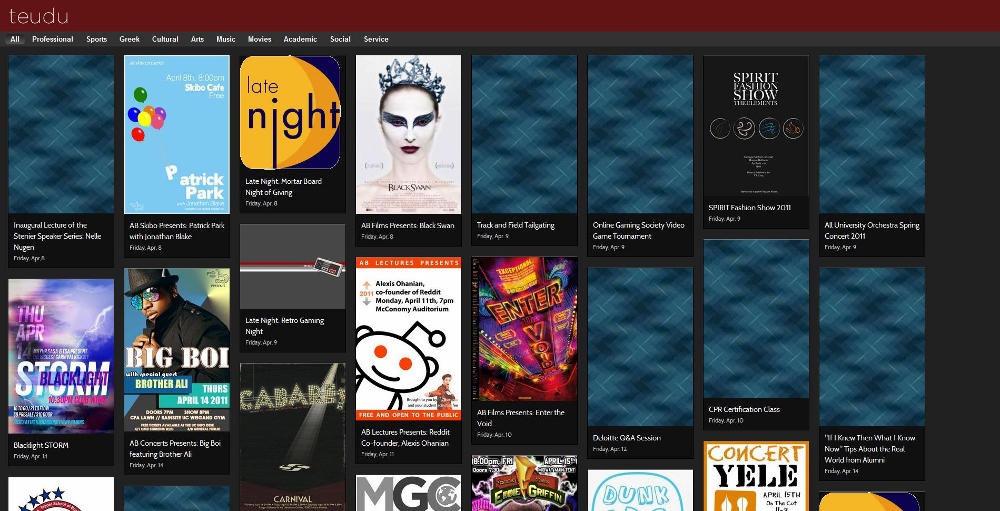Screen dimensions: 1000x511
Task: Open AB Concerts Presents: Big Boi title
Action: (175, 449)
